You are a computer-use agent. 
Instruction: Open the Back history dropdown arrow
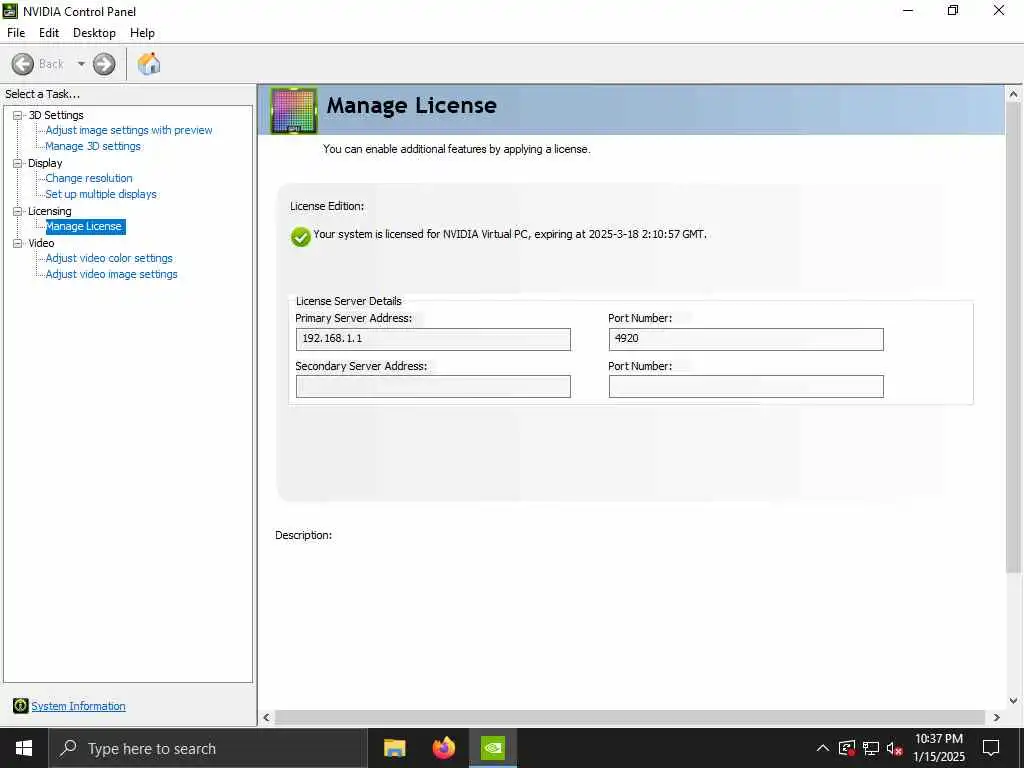[x=81, y=64]
